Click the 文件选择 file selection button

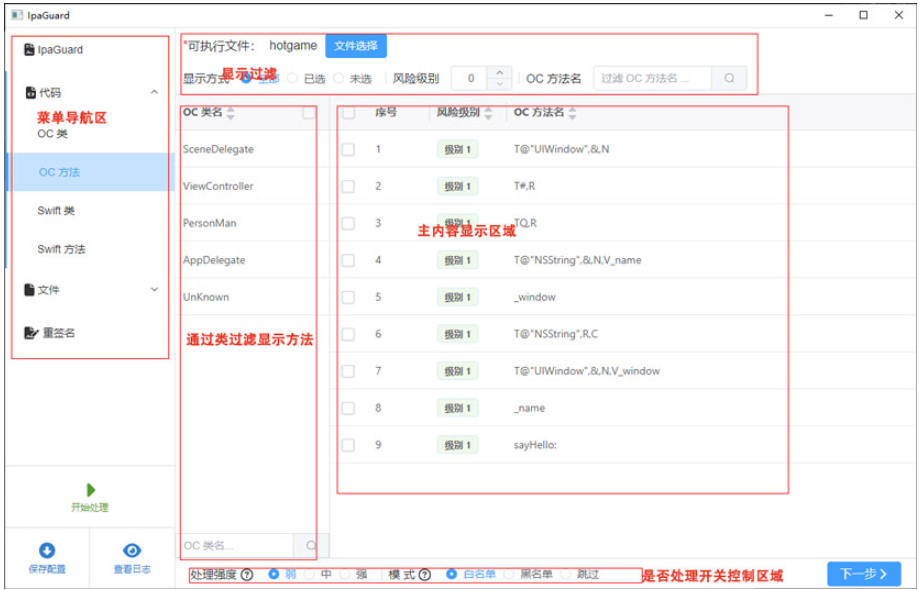[356, 45]
